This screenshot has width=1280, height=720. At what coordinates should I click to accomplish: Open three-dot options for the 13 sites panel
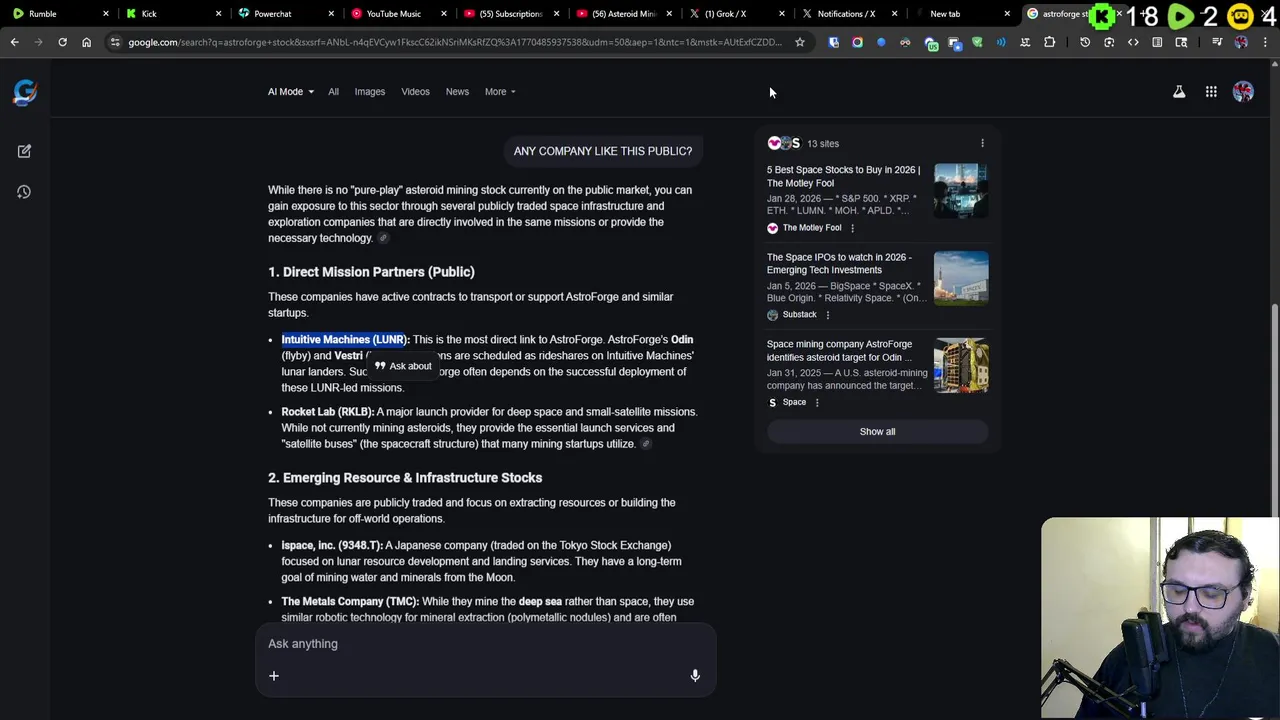click(982, 143)
